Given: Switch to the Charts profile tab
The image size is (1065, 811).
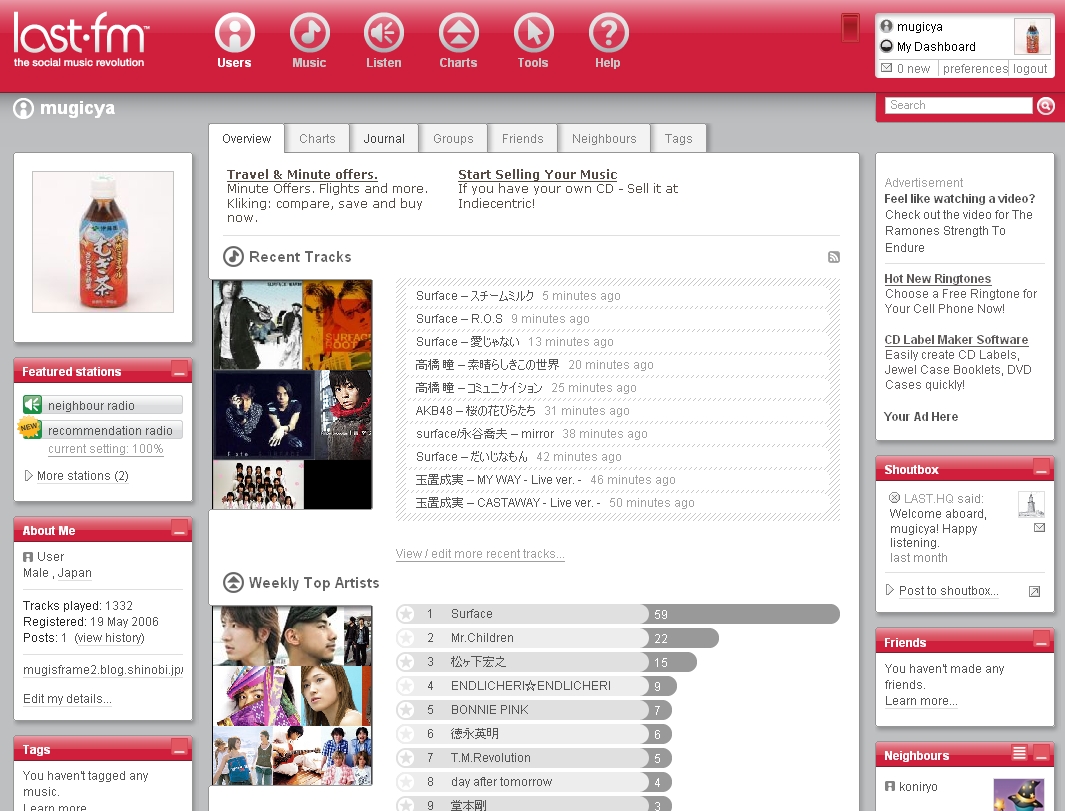Looking at the screenshot, I should coord(317,139).
